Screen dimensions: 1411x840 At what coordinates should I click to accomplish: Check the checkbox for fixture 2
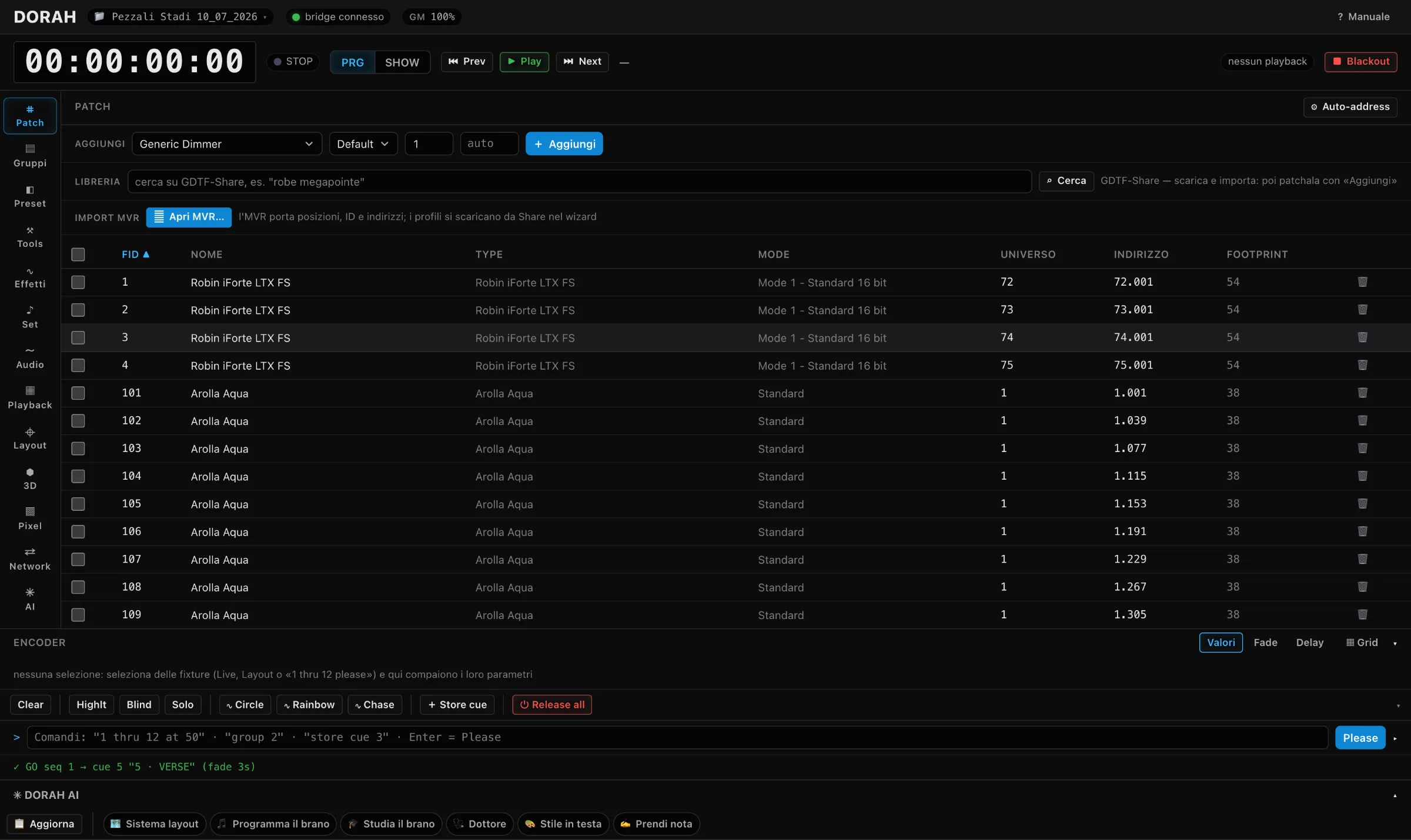78,310
